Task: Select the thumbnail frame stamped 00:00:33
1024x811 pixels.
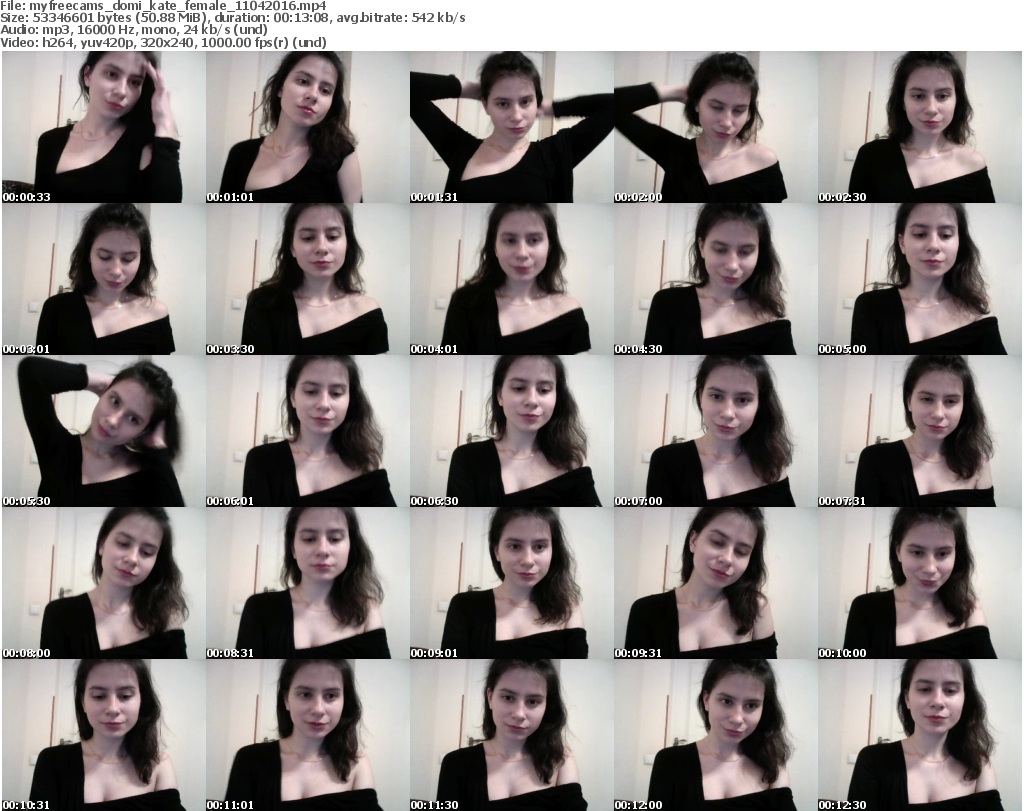Action: (103, 127)
